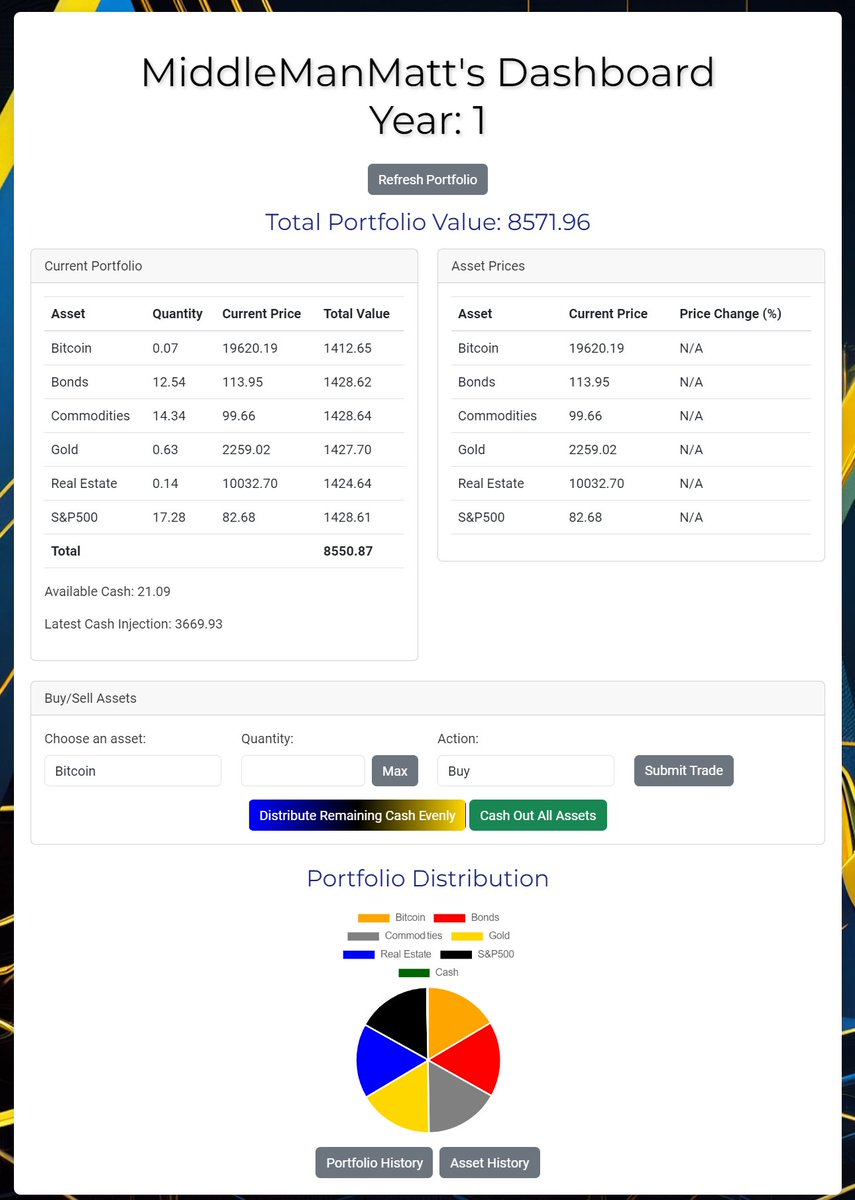
Task: Open Asset History
Action: point(490,1163)
